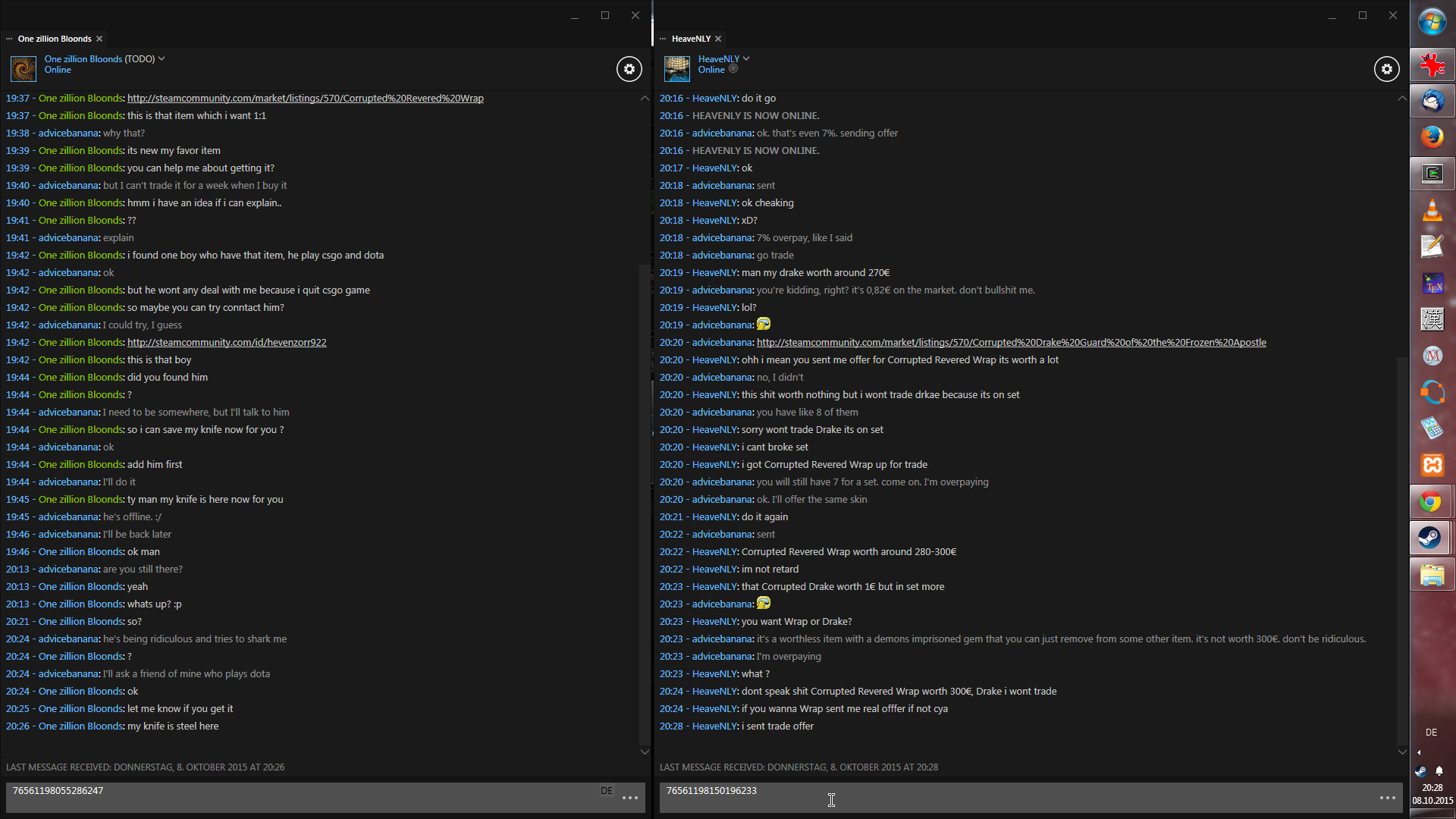Screen dimensions: 1456x819
Task: Close the HeaveNLY chat tab
Action: click(x=718, y=39)
